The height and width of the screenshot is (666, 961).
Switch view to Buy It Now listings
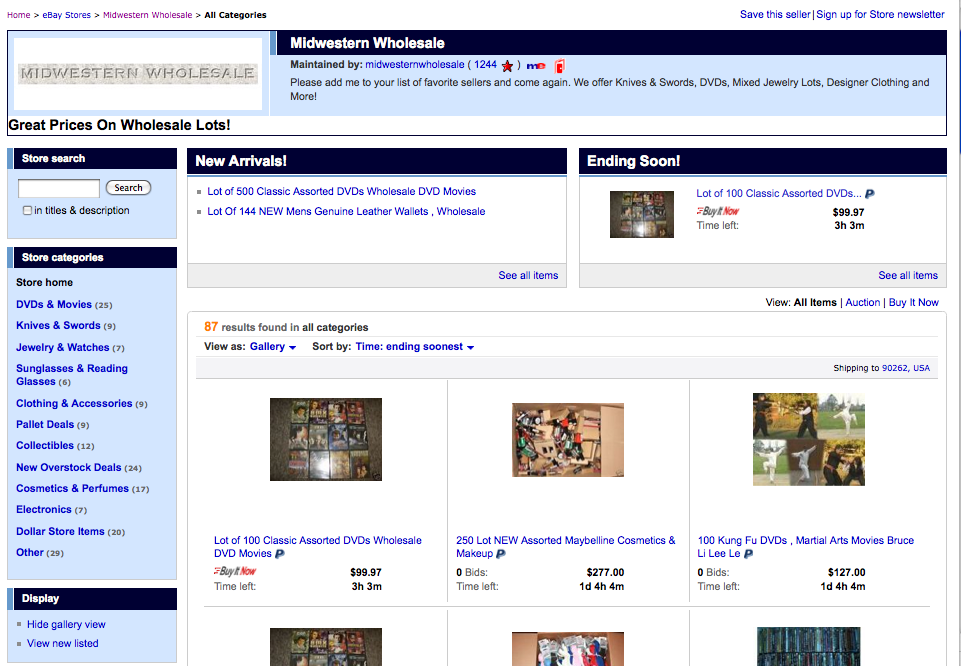click(x=913, y=302)
